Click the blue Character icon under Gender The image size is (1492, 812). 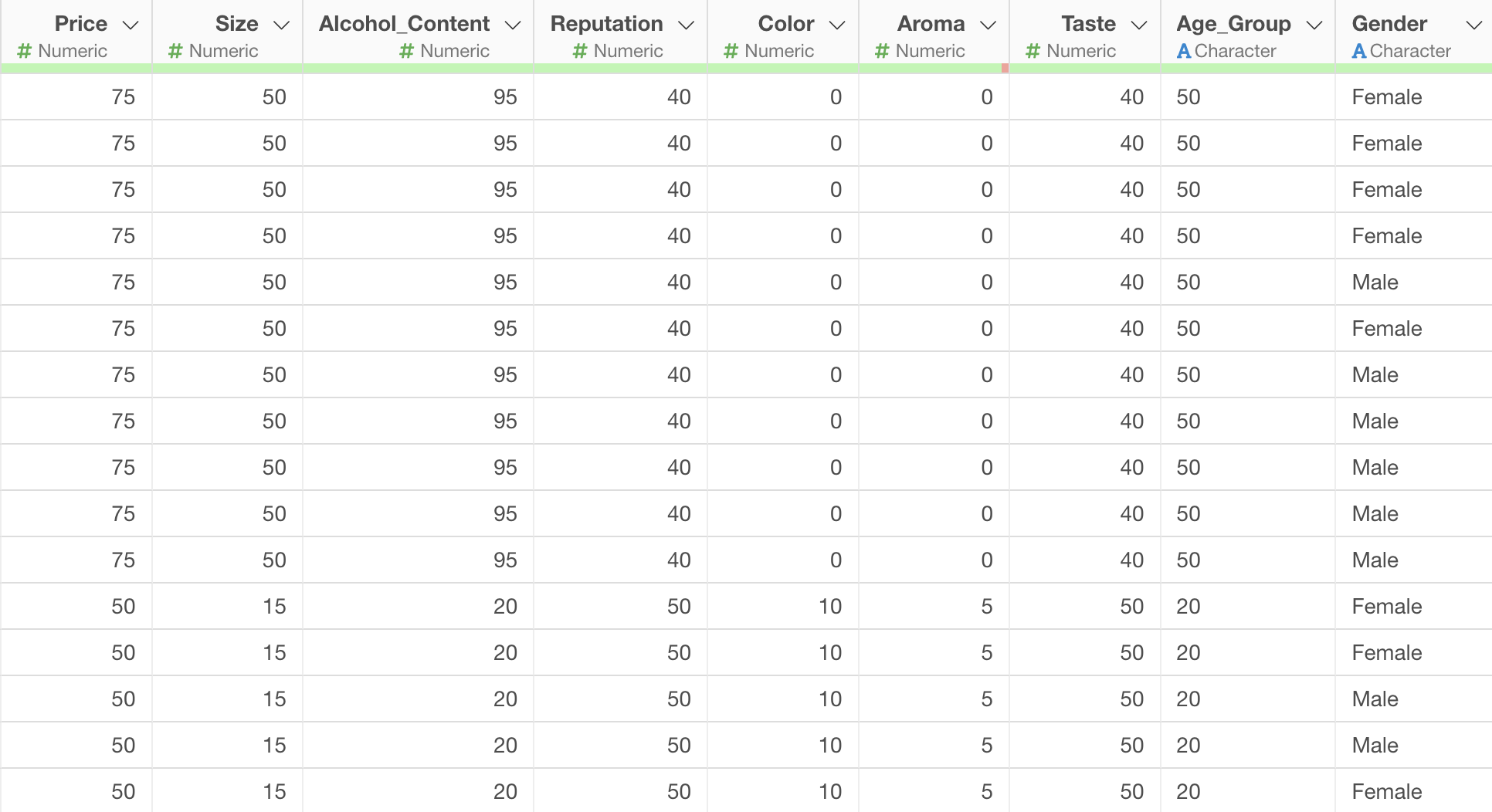point(1359,51)
